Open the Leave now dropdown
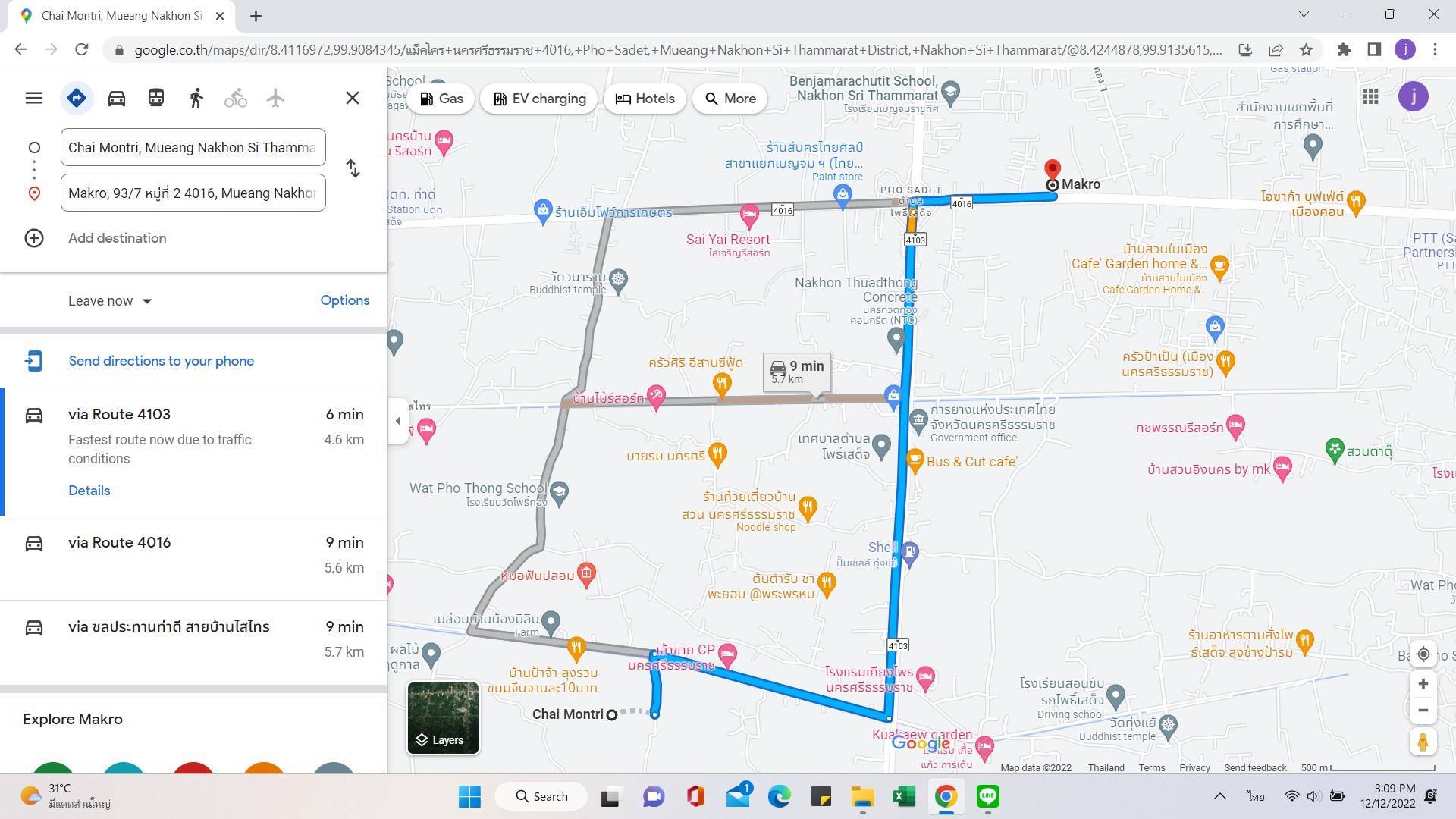1456x819 pixels. coord(110,301)
